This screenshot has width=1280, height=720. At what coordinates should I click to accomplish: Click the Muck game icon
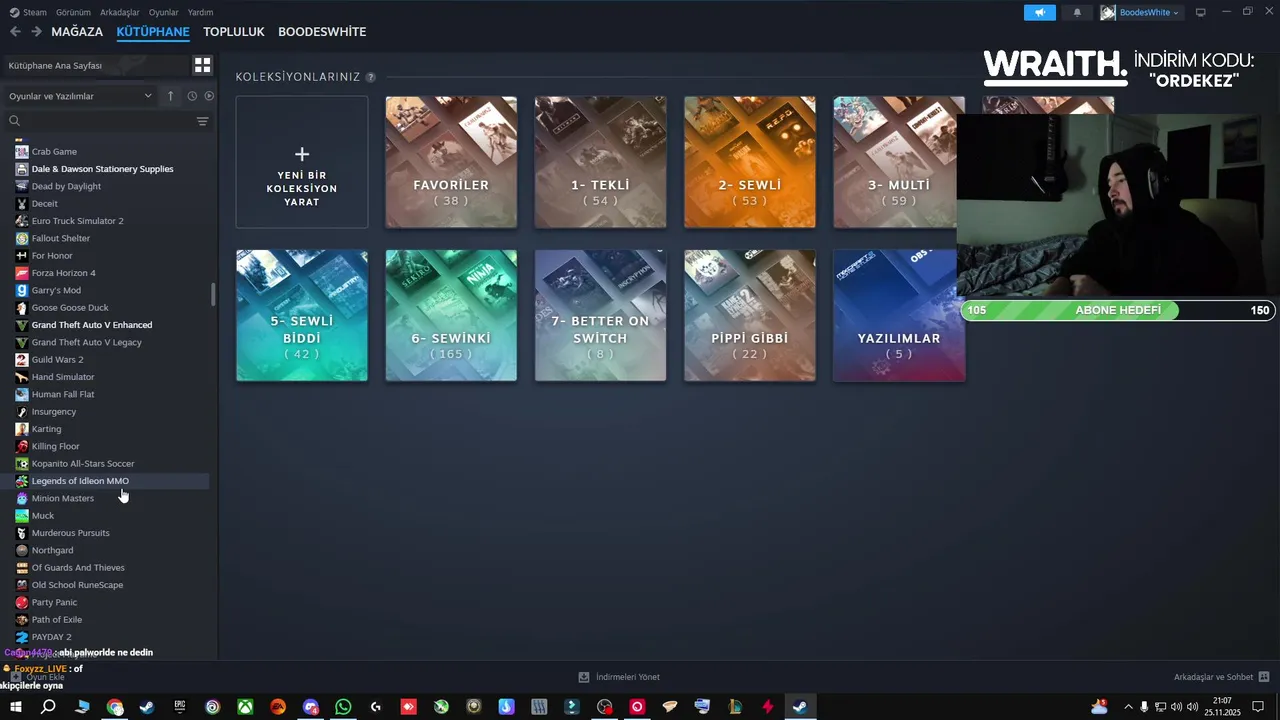22,516
